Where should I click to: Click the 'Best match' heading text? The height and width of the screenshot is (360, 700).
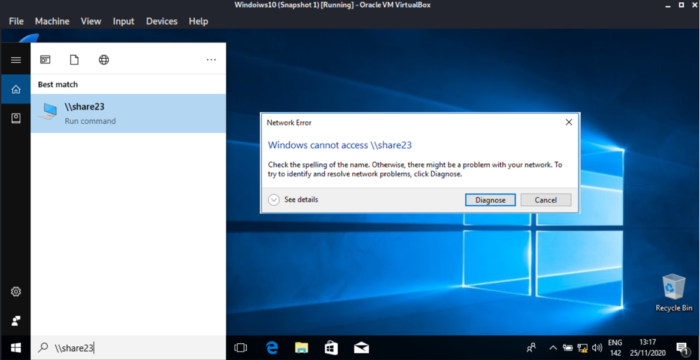58,84
